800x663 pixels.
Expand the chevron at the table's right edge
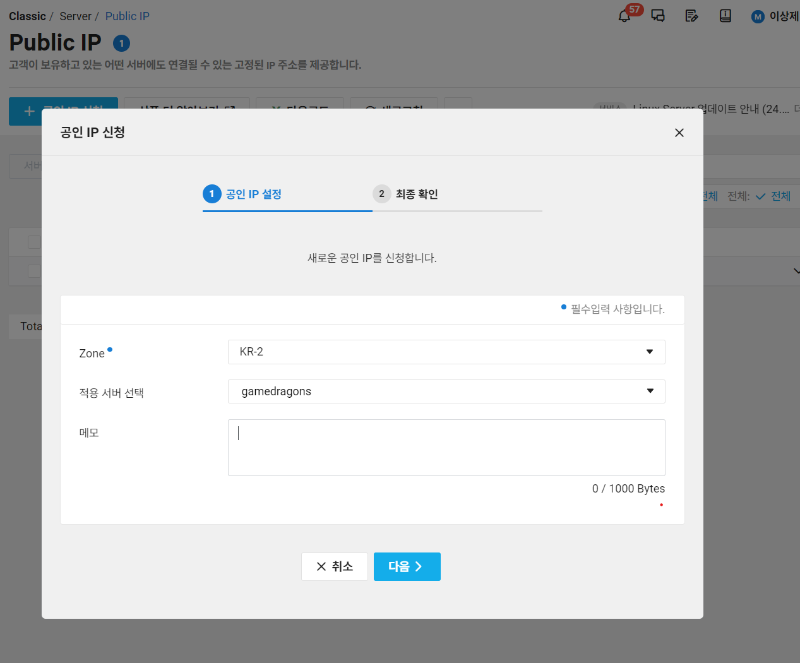point(795,270)
